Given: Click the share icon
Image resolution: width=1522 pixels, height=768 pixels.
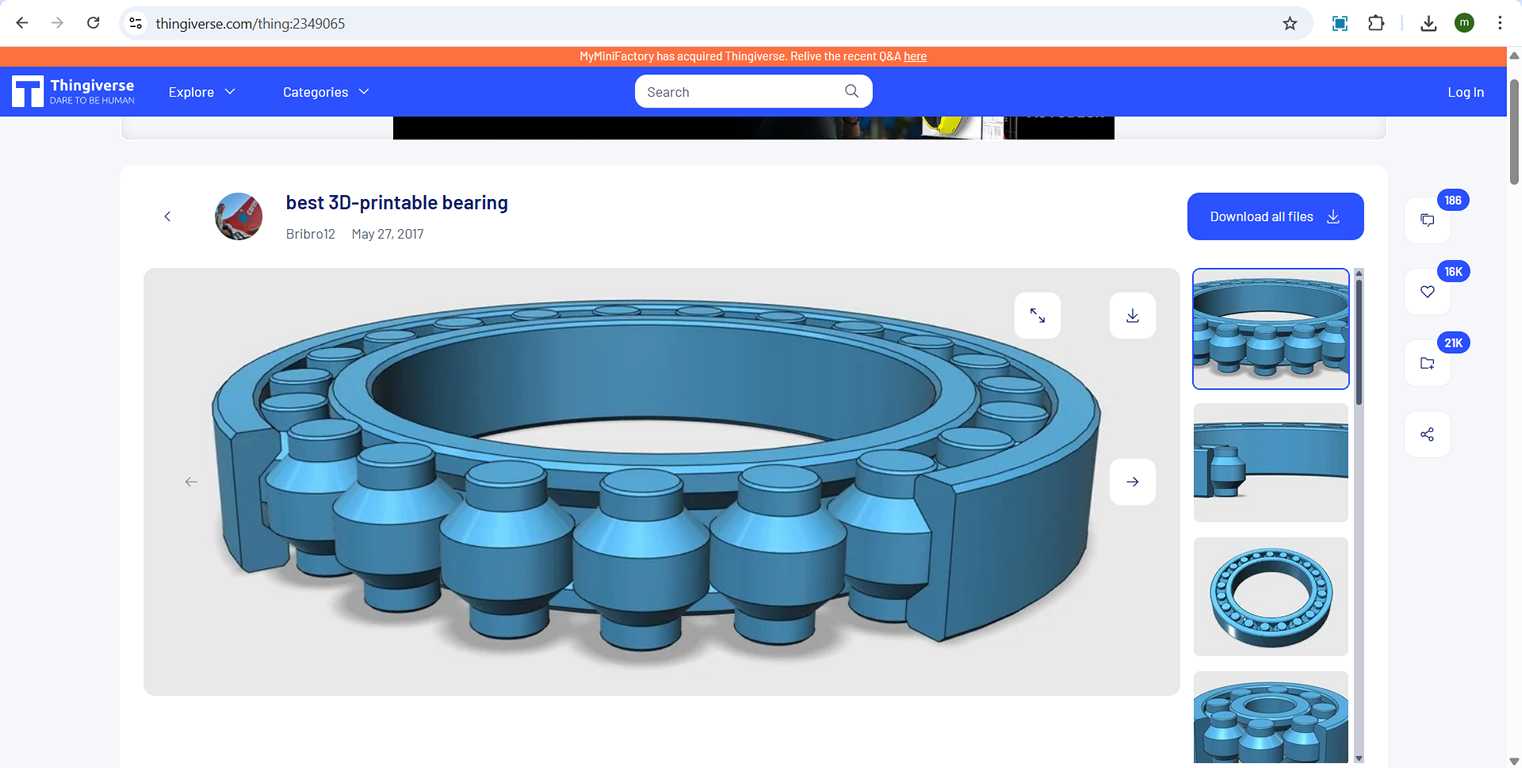Looking at the screenshot, I should 1427,435.
